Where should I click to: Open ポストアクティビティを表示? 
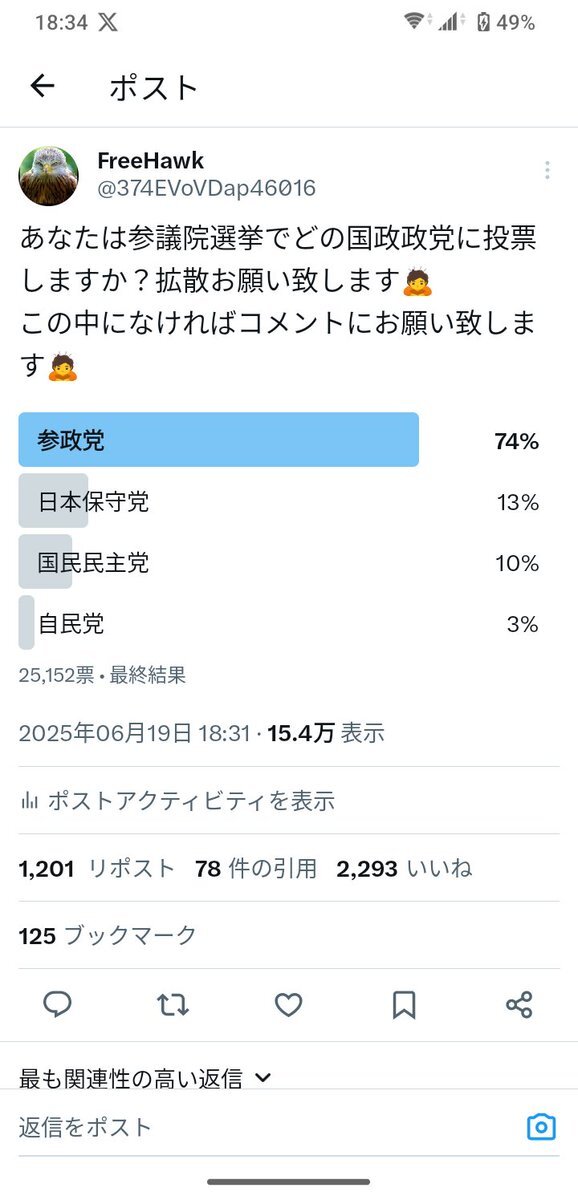pyautogui.click(x=177, y=800)
